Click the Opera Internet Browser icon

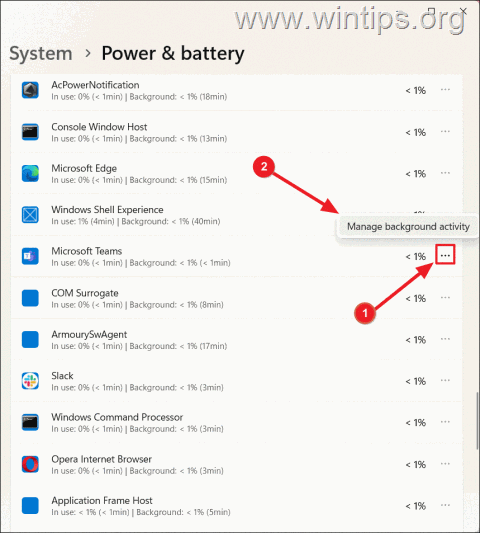coord(30,464)
